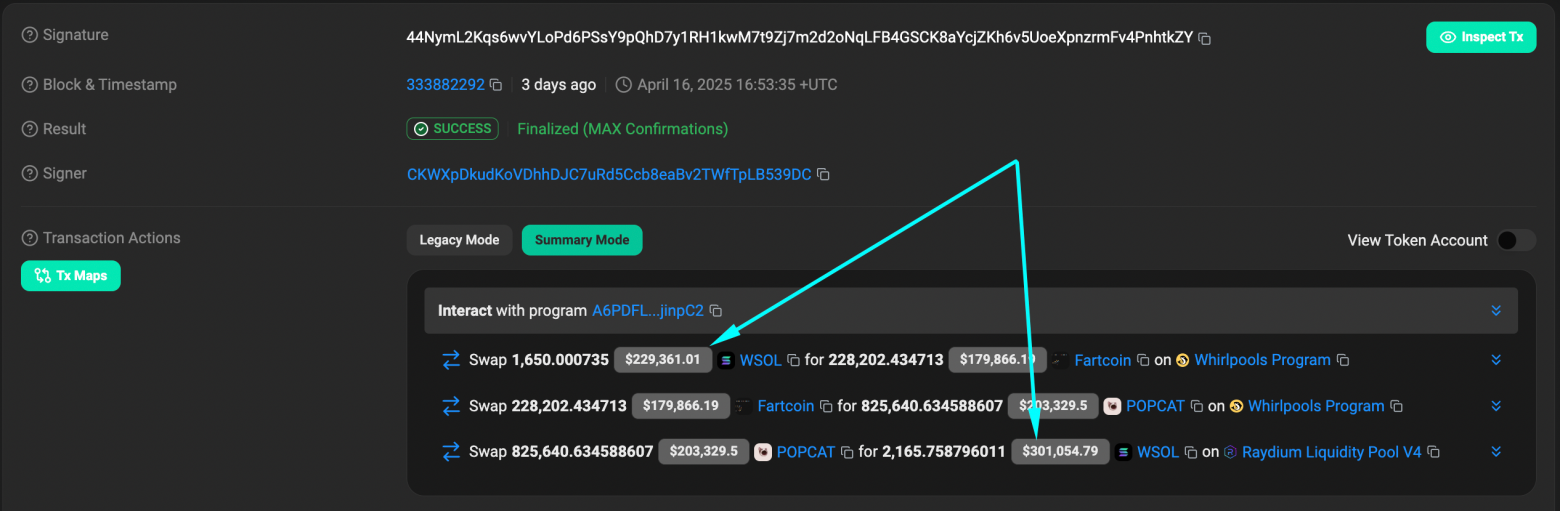Image resolution: width=1560 pixels, height=511 pixels.
Task: Copy the block number 333882292
Action: (496, 86)
